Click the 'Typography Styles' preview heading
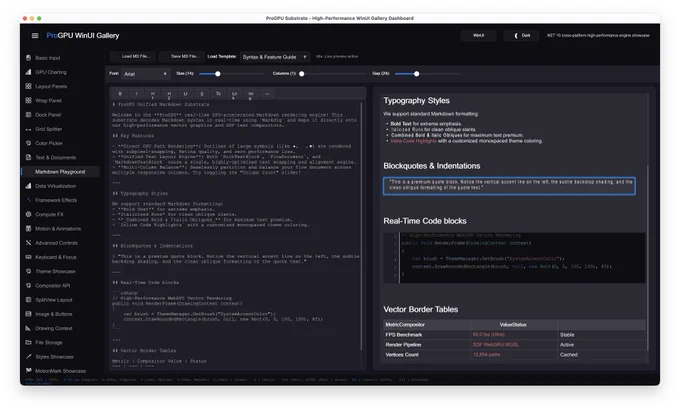The image size is (680, 412). click(416, 101)
